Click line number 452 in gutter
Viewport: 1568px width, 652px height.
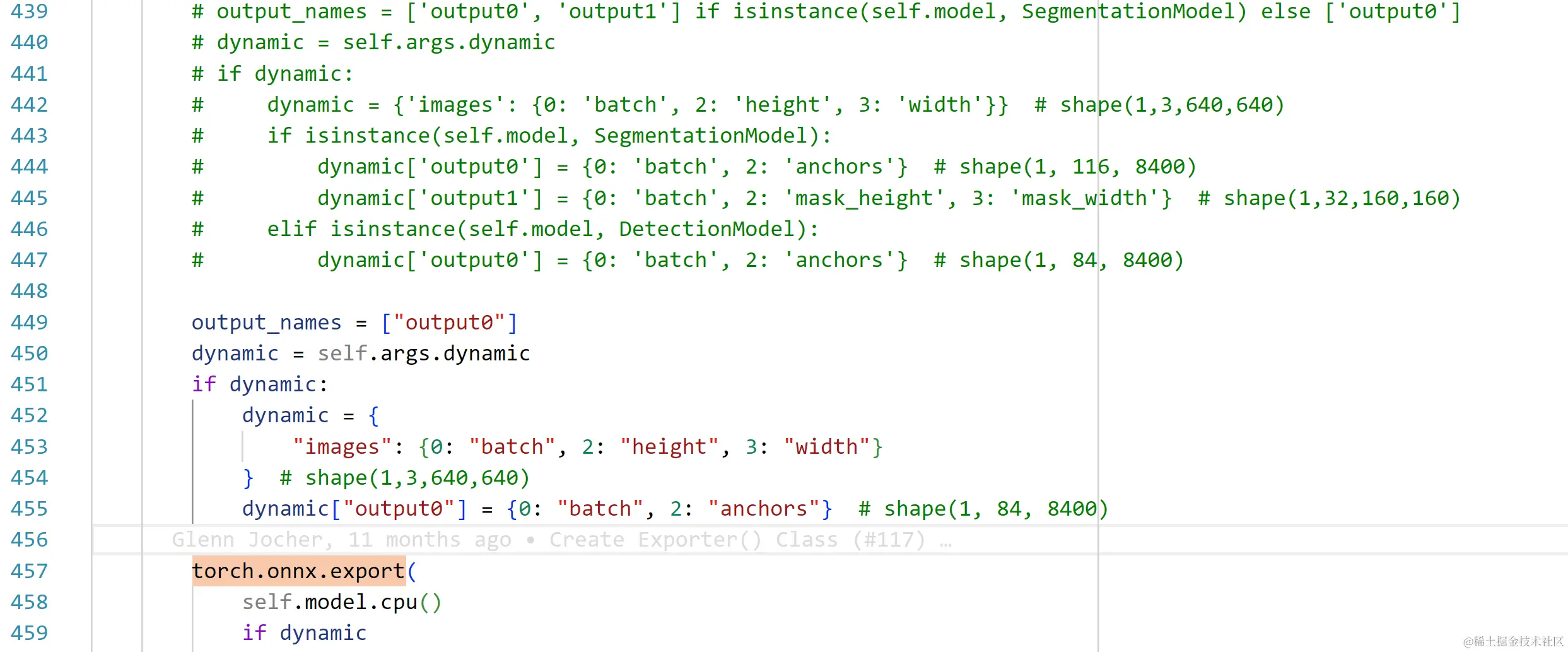[29, 415]
